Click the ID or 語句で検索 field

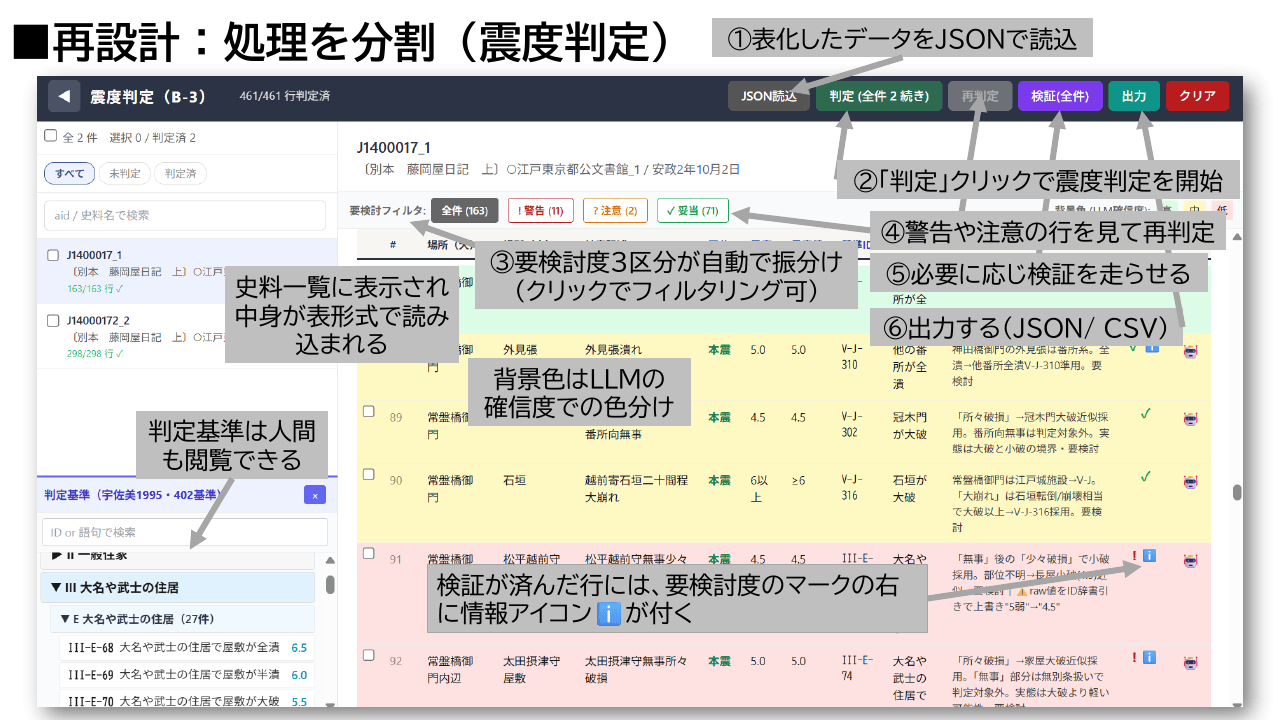pos(185,532)
